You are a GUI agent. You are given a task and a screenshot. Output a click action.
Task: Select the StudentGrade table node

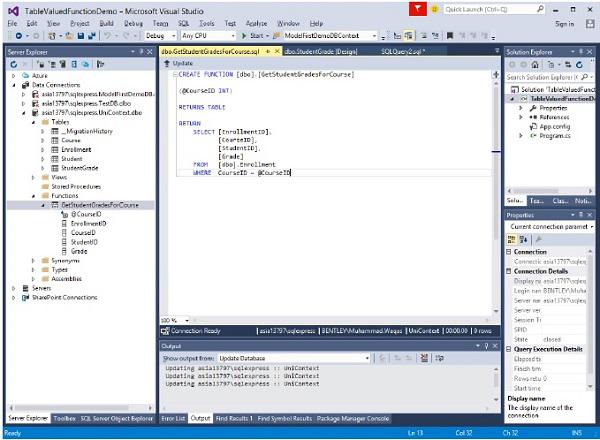point(80,168)
